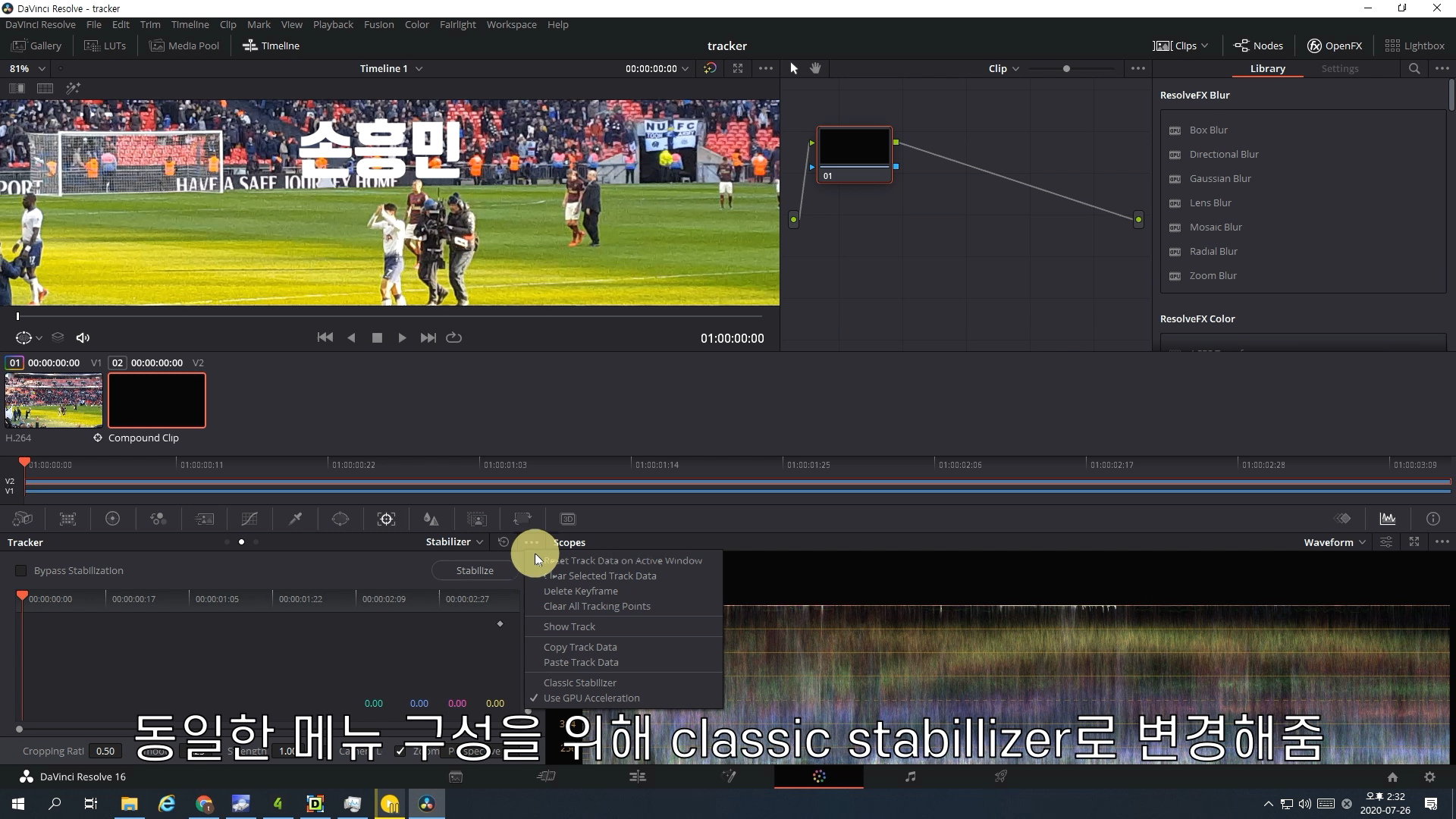Open the Color Wheels palette

click(112, 519)
